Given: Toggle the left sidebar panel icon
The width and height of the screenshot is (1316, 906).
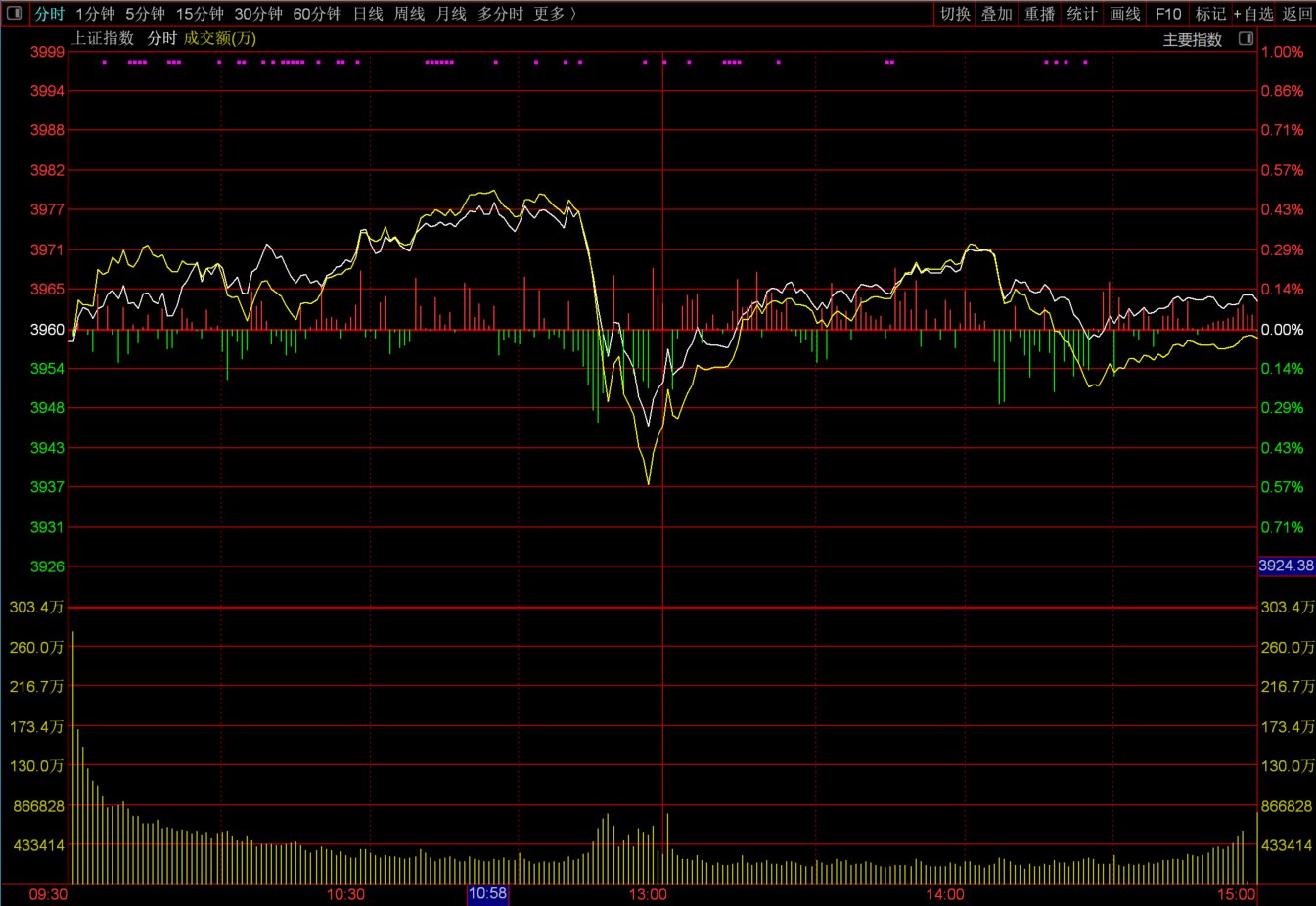Looking at the screenshot, I should point(14,13).
